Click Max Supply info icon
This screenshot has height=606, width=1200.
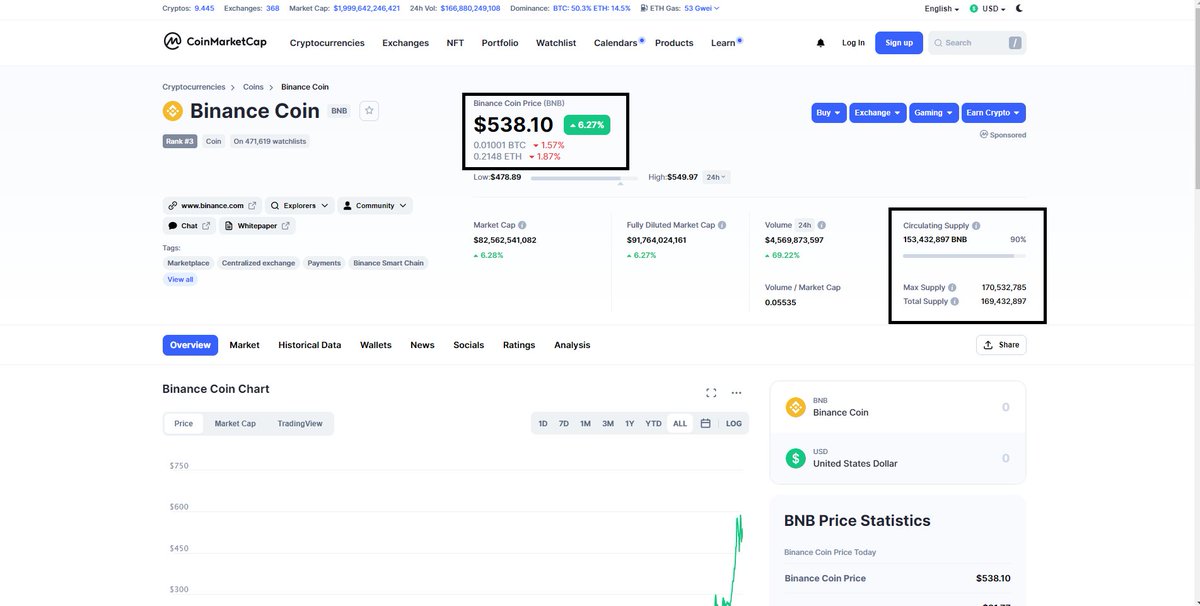tap(952, 288)
